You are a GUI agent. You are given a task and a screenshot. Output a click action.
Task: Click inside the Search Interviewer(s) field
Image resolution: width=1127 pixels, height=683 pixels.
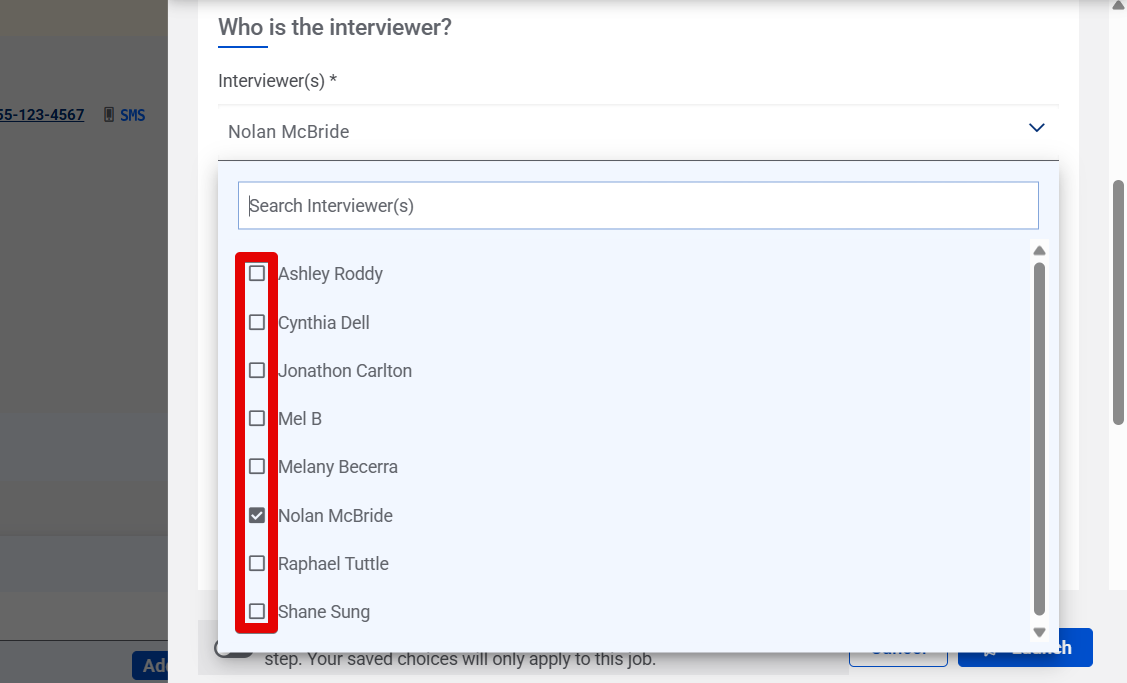click(638, 205)
